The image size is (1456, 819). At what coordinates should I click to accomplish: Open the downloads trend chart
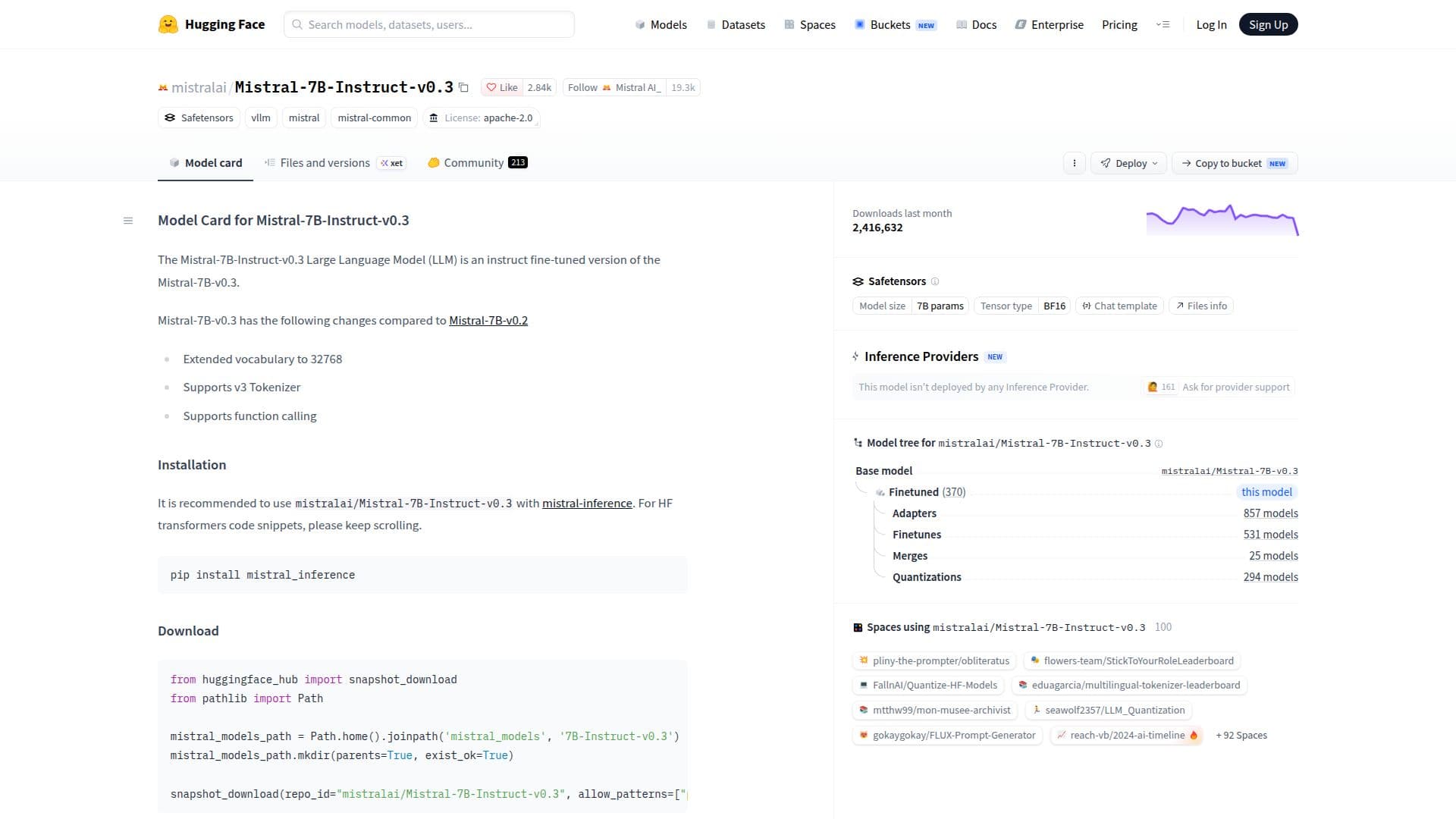[x=1222, y=220]
